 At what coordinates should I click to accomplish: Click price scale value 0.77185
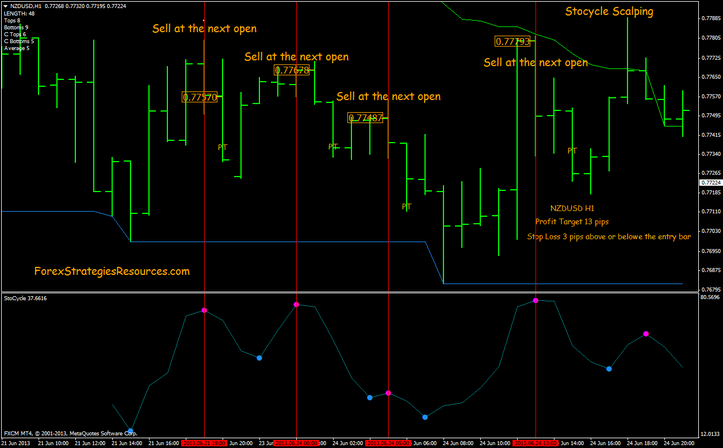[x=711, y=192]
